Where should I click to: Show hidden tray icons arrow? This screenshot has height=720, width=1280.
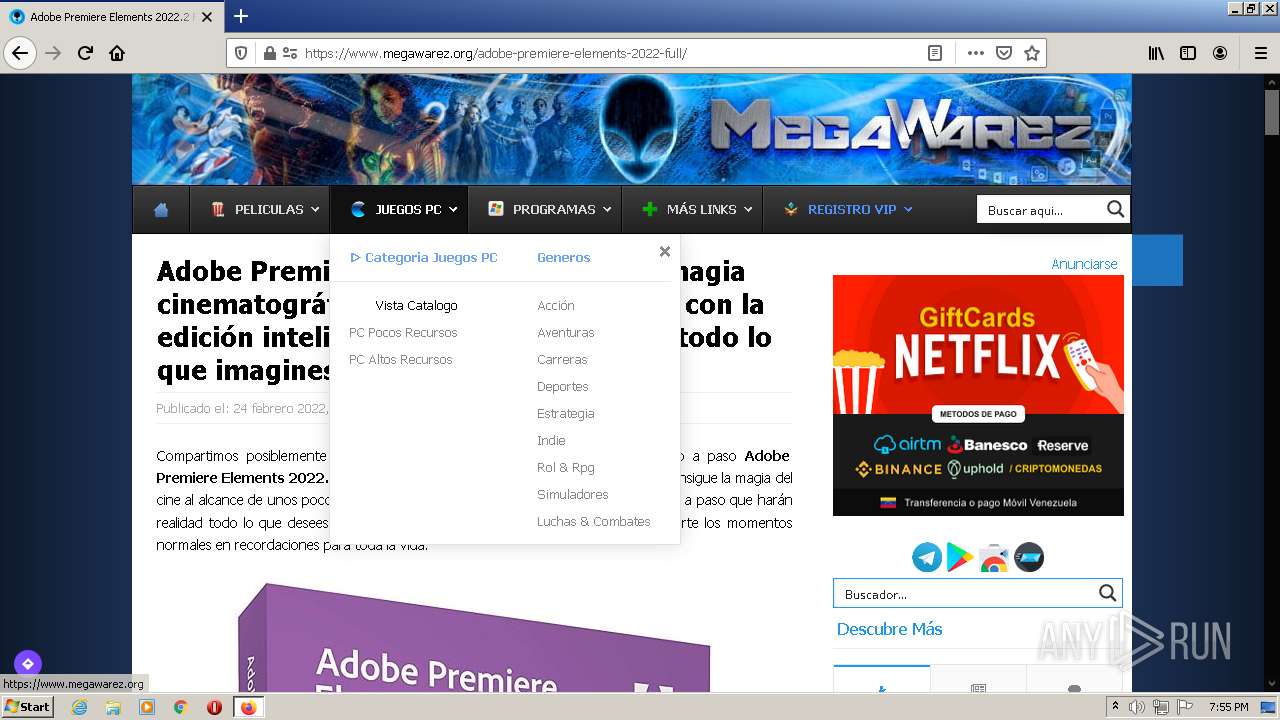(x=1115, y=707)
